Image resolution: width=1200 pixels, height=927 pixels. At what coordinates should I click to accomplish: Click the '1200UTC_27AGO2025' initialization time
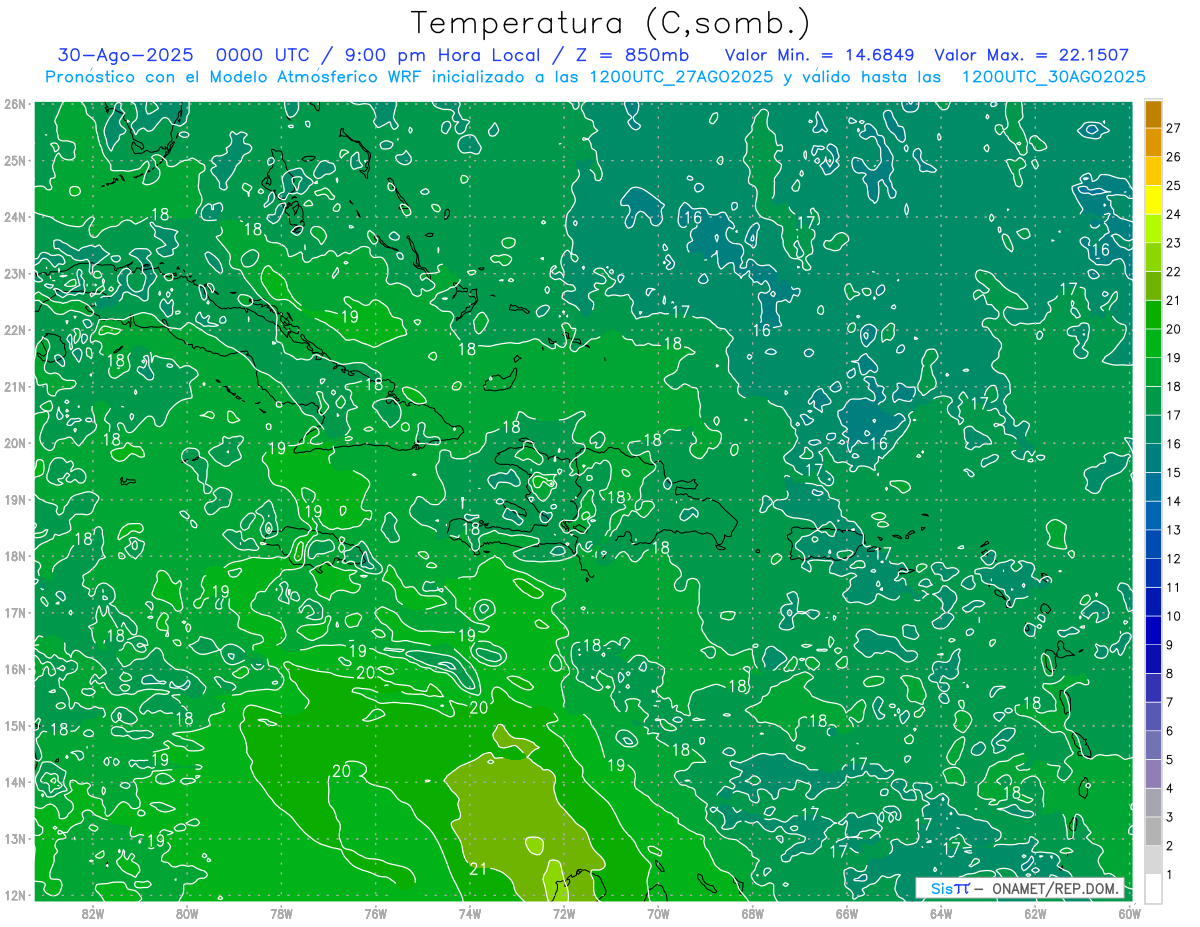(x=680, y=77)
